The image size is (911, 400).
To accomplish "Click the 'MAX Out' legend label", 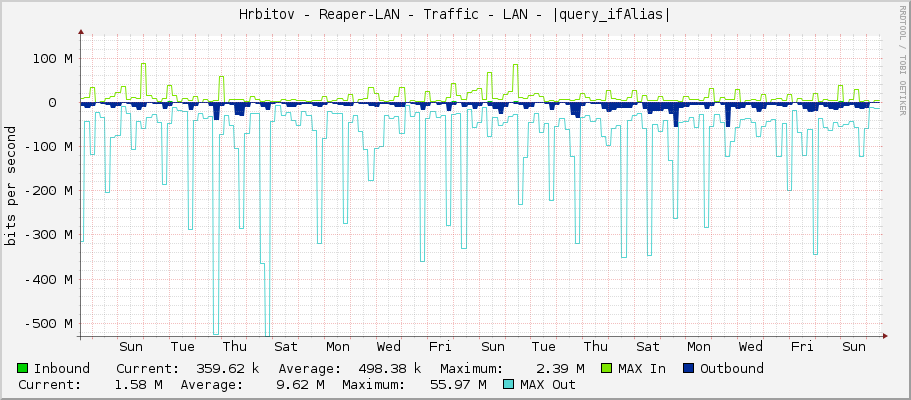I will coord(548,385).
